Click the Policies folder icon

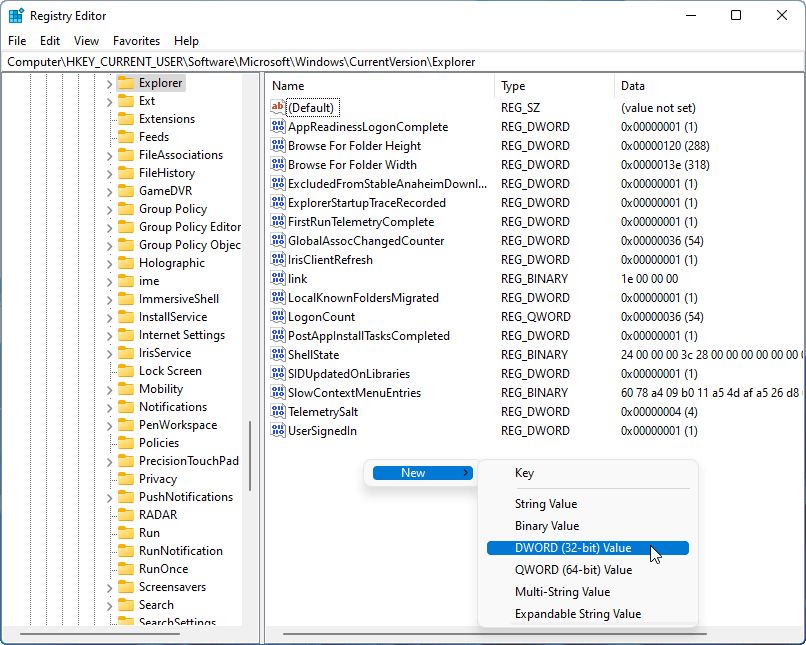(126, 443)
